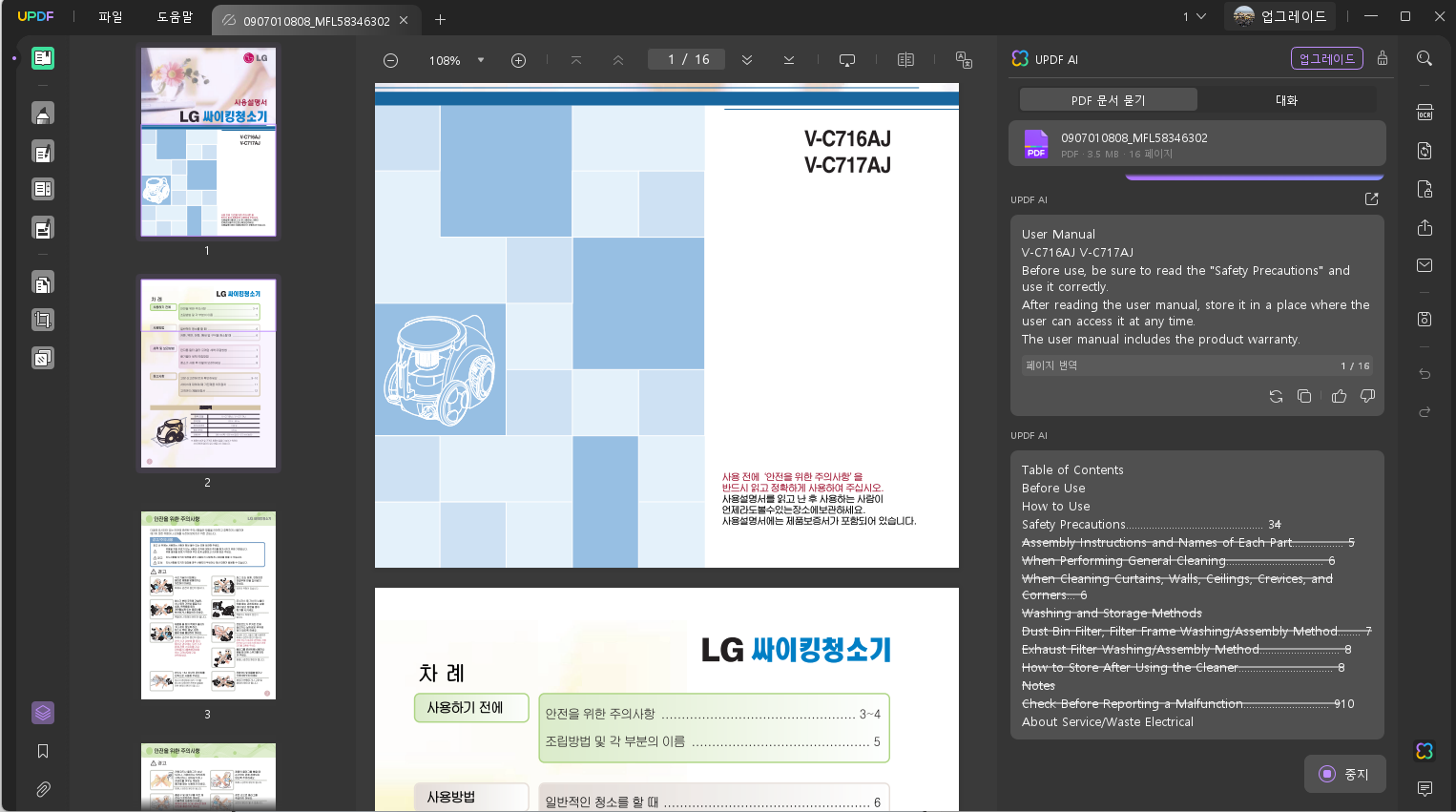The width and height of the screenshot is (1456, 812).
Task: Go to the previous page
Action: 618,60
